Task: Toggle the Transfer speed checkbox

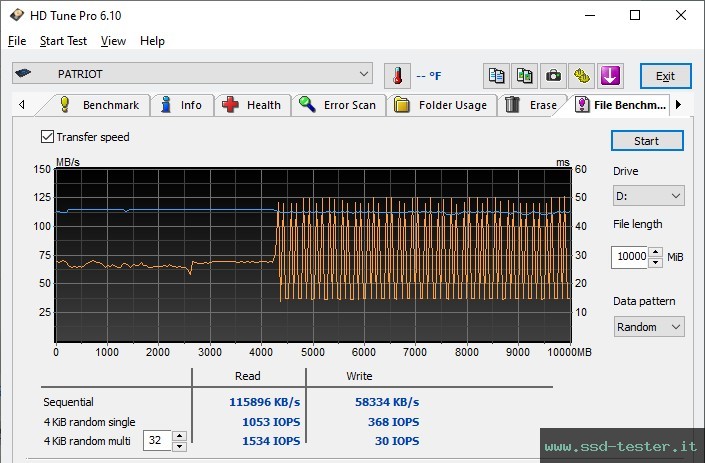Action: pyautogui.click(x=47, y=137)
